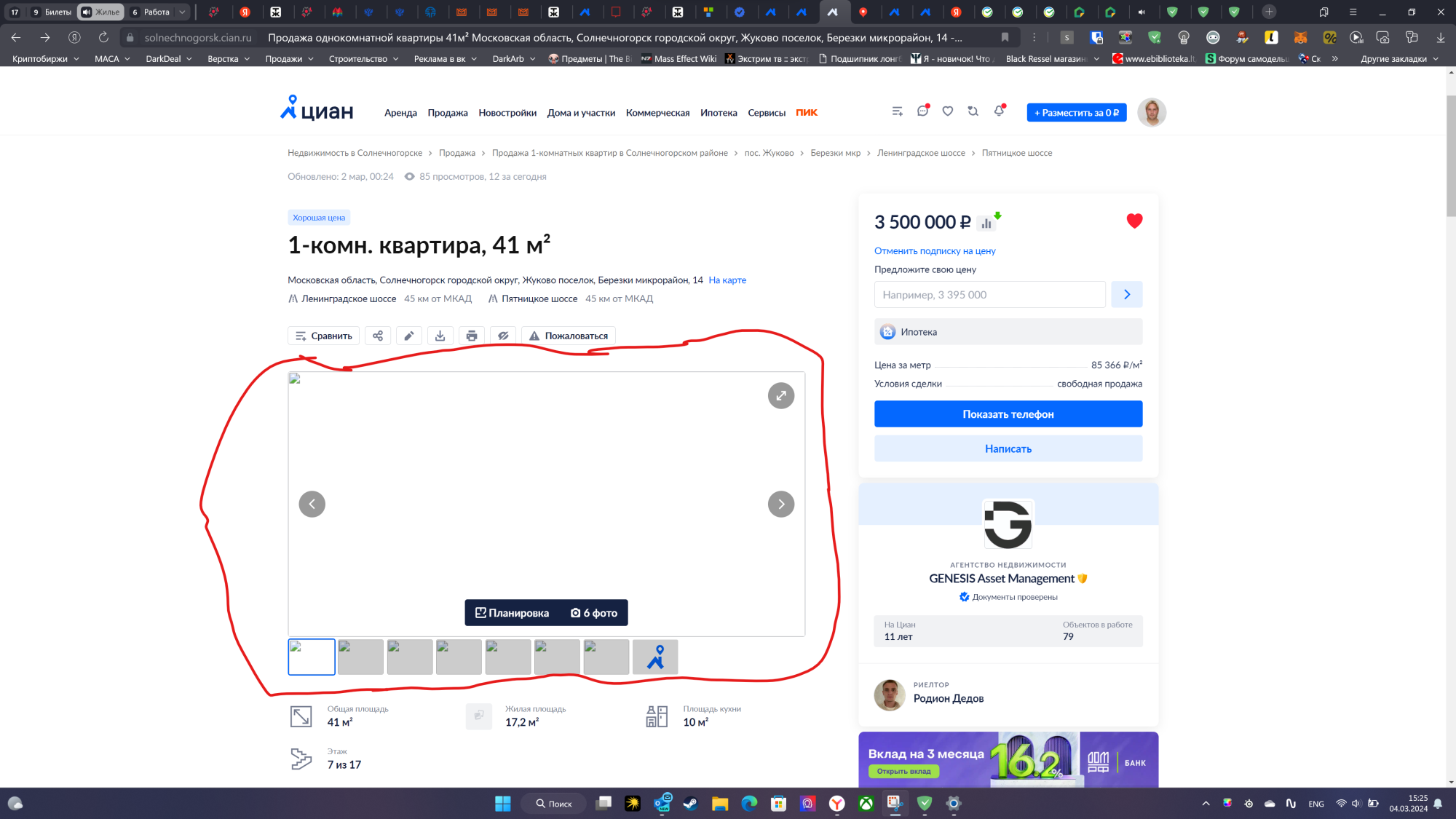The height and width of the screenshot is (819, 1456).
Task: Click Показать телефон button
Action: pos(1008,414)
